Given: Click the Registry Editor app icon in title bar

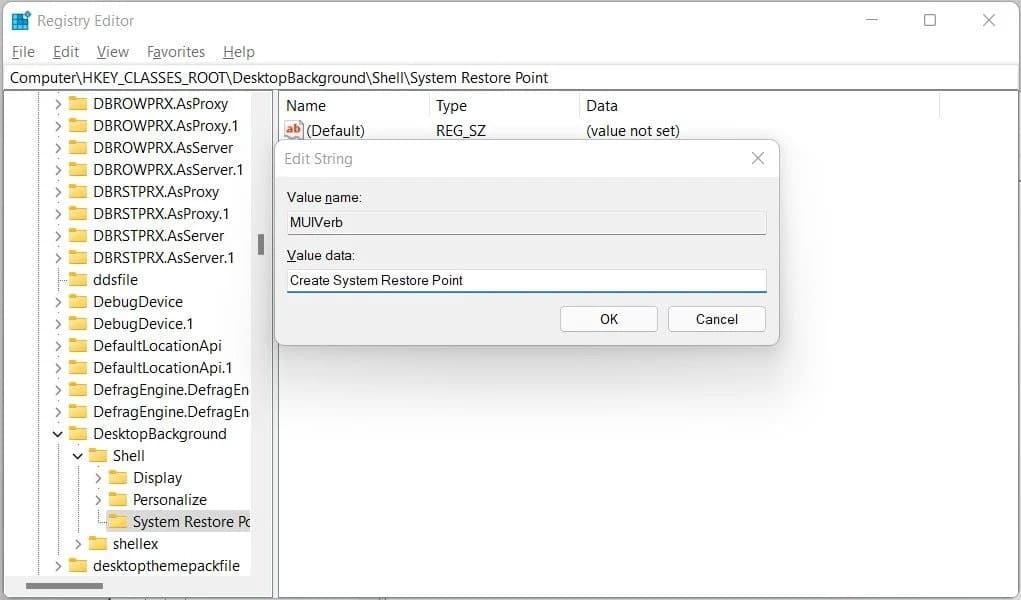Looking at the screenshot, I should 20,20.
